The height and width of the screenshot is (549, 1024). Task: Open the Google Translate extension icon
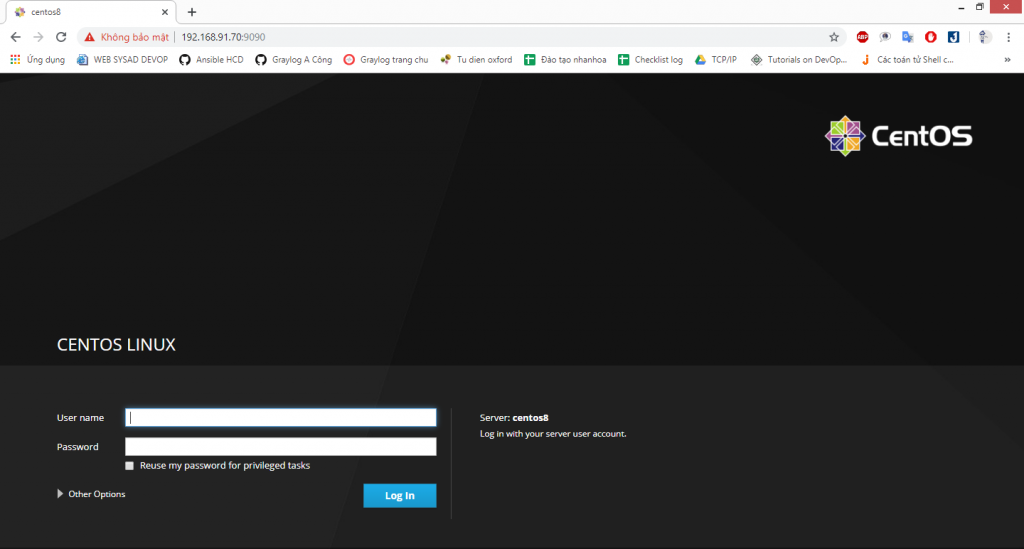coord(908,37)
